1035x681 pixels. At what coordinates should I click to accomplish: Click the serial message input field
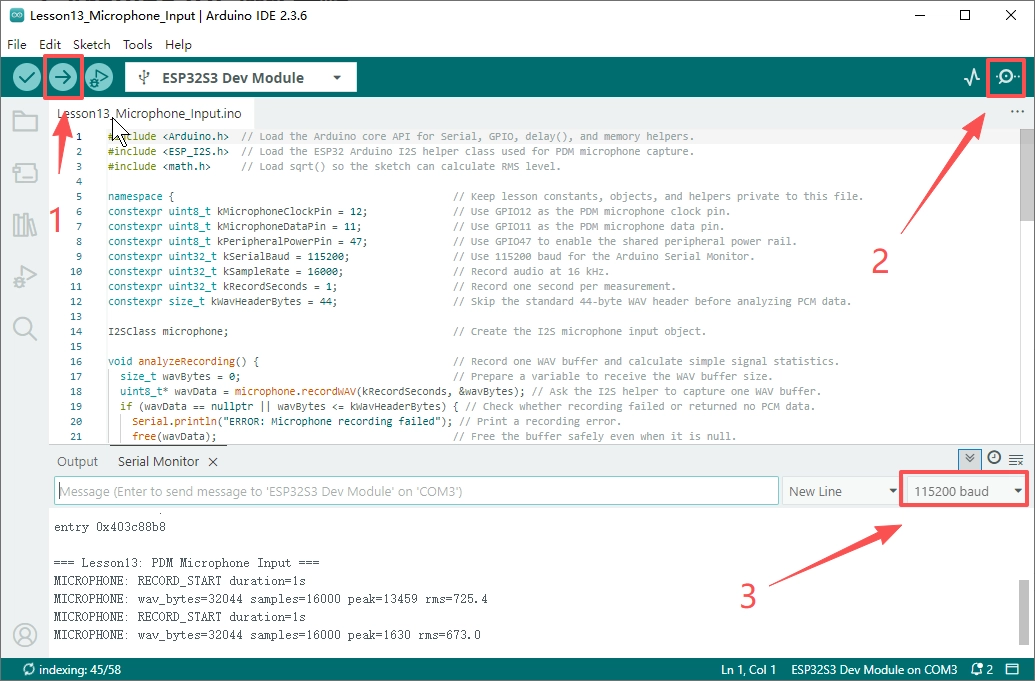tap(417, 491)
